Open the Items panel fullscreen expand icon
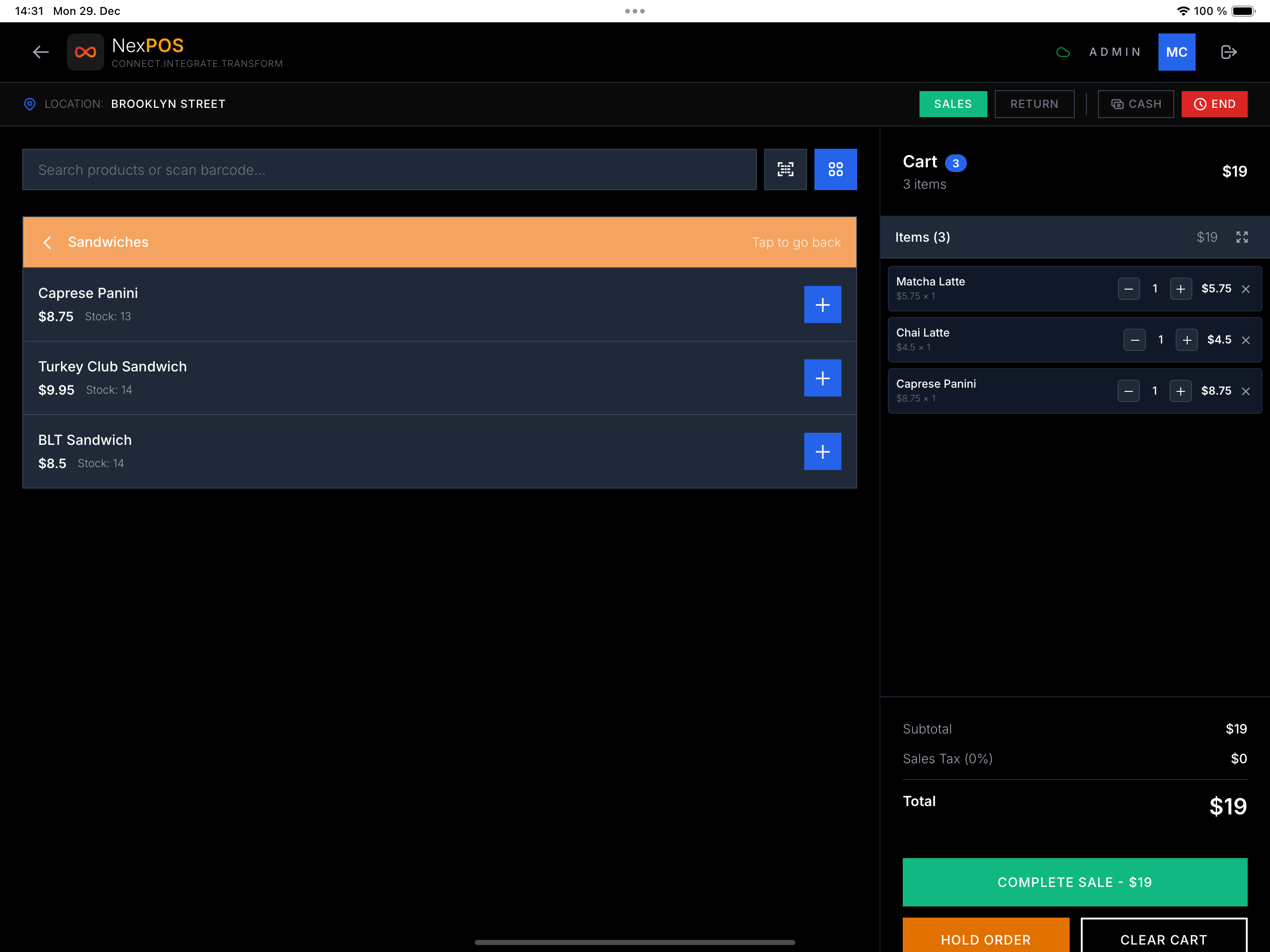The width and height of the screenshot is (1270, 952). point(1242,237)
